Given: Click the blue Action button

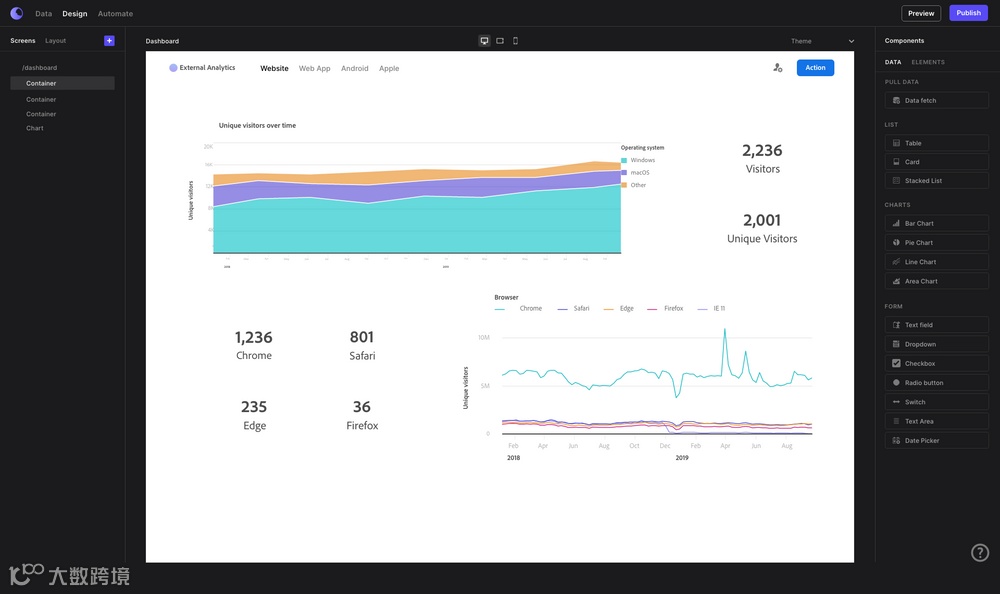Looking at the screenshot, I should pos(815,68).
